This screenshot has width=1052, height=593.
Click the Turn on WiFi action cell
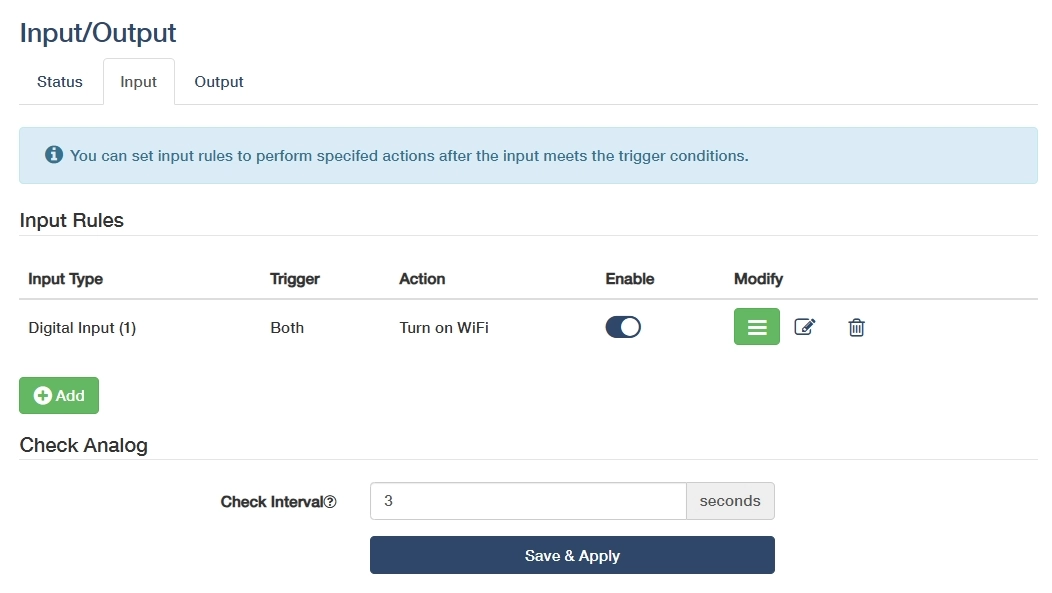[444, 328]
